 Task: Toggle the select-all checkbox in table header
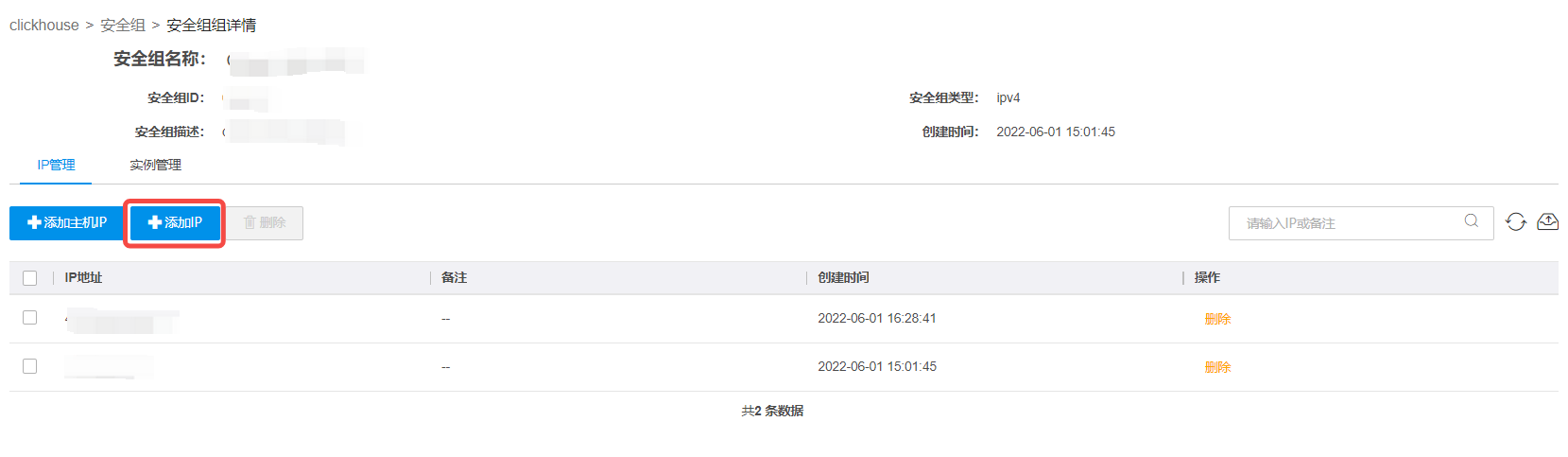pyautogui.click(x=30, y=278)
